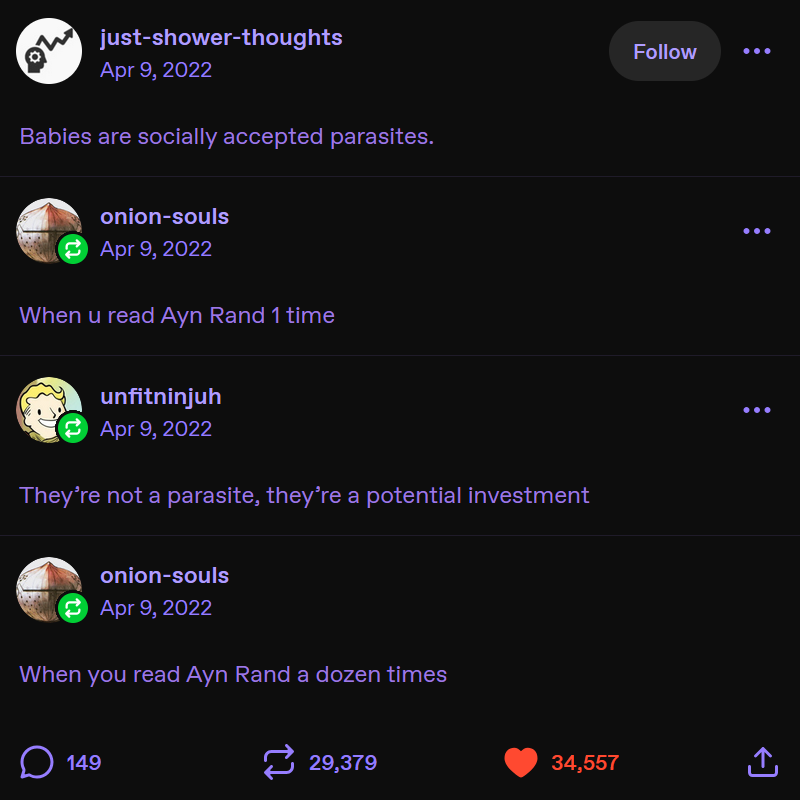
Task: View the 34,557 likes count
Action: point(585,763)
